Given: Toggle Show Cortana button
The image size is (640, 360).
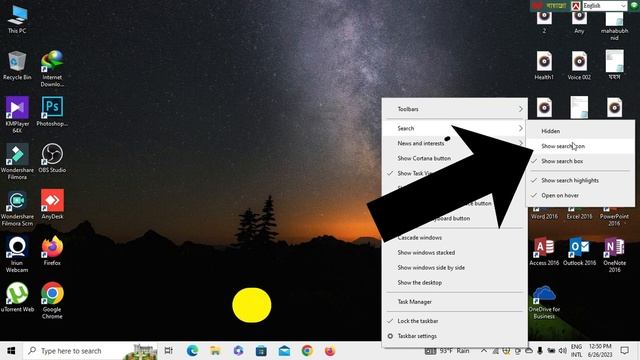Looking at the screenshot, I should click(x=424, y=158).
